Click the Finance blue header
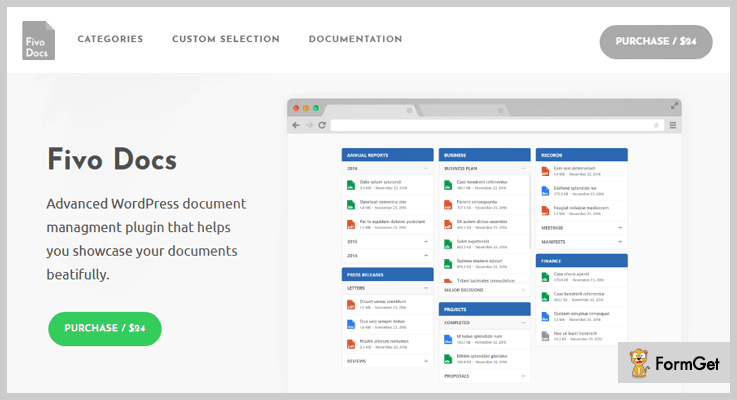Viewport: 737px width, 400px height. coord(582,260)
